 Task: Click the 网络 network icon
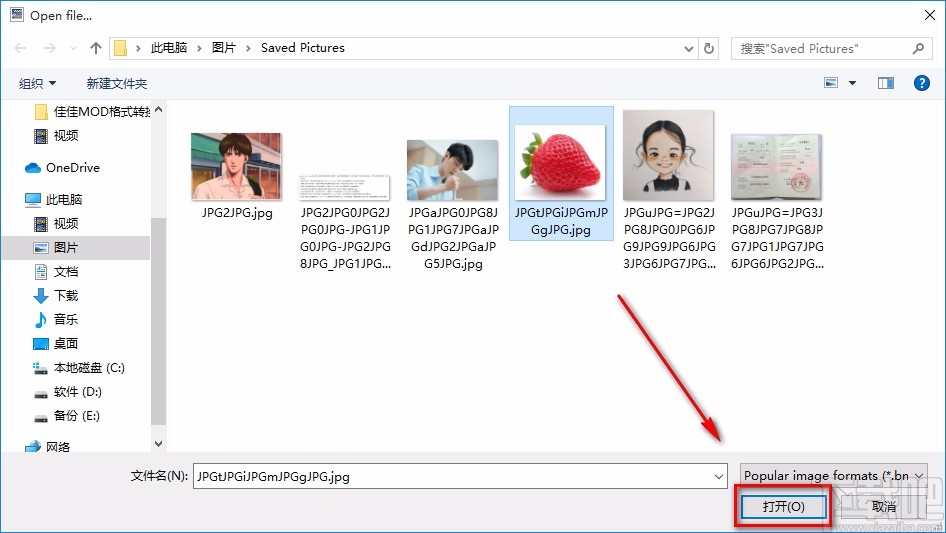pyautogui.click(x=33, y=447)
